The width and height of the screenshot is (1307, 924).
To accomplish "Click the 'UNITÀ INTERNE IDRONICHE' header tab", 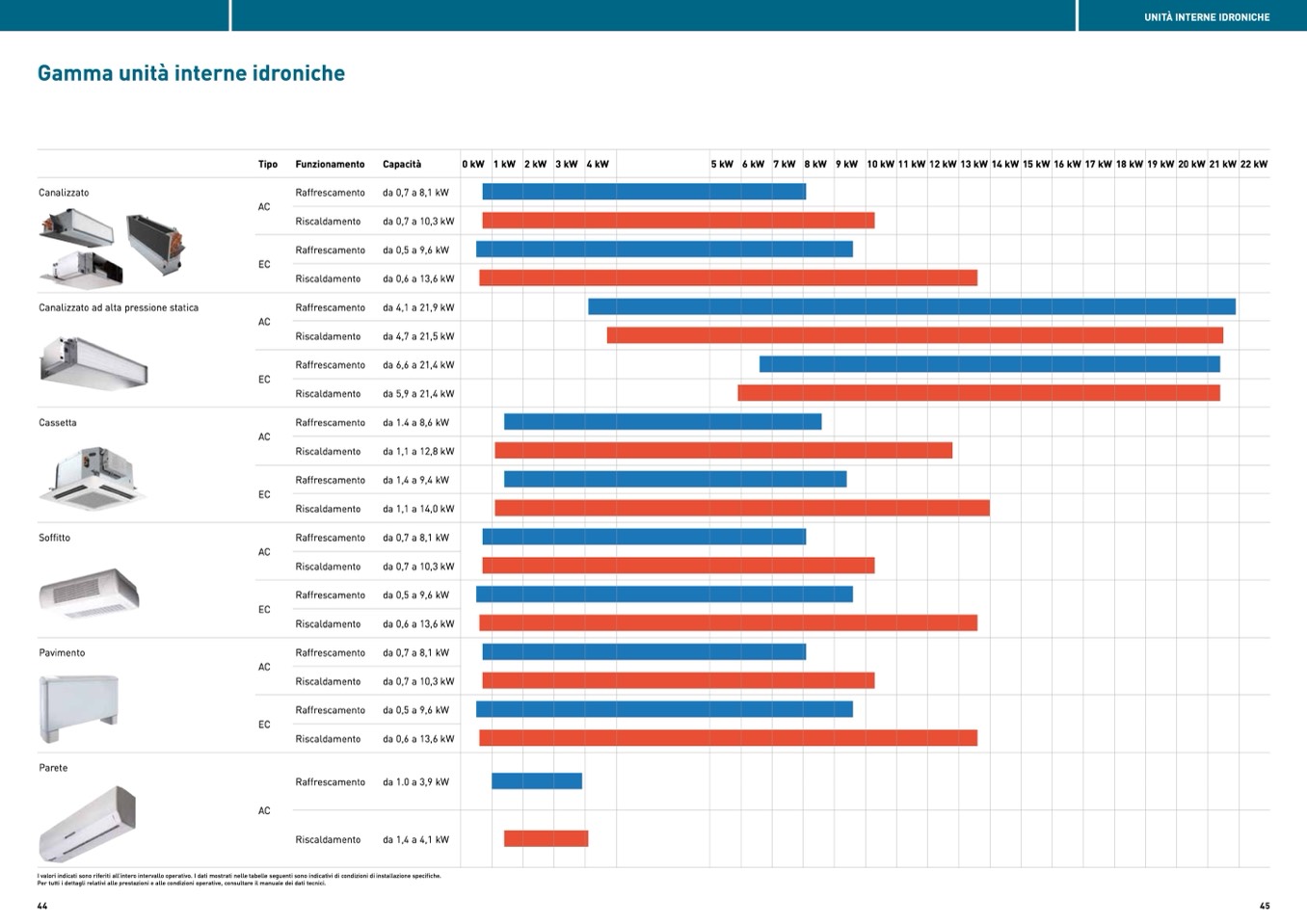I will tap(1206, 17).
